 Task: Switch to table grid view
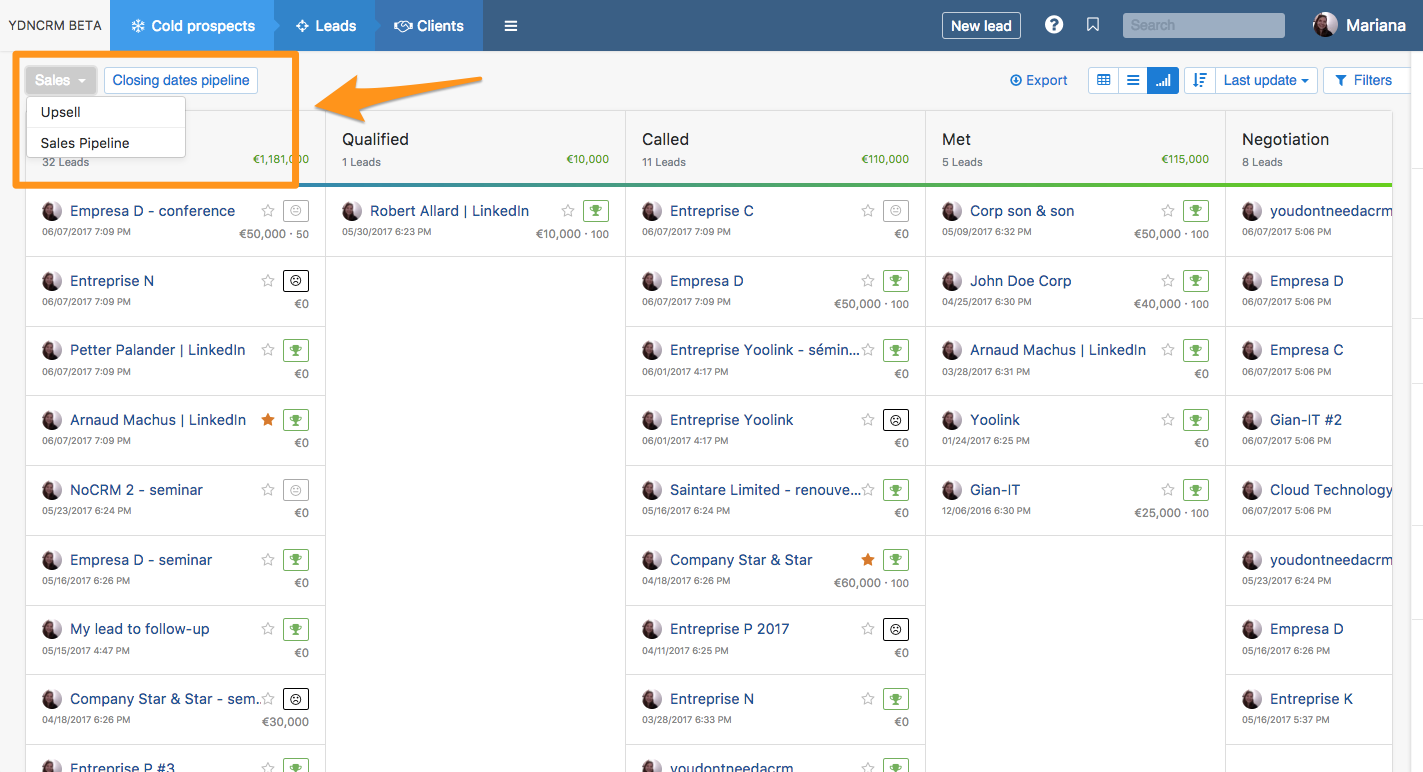[x=1103, y=80]
